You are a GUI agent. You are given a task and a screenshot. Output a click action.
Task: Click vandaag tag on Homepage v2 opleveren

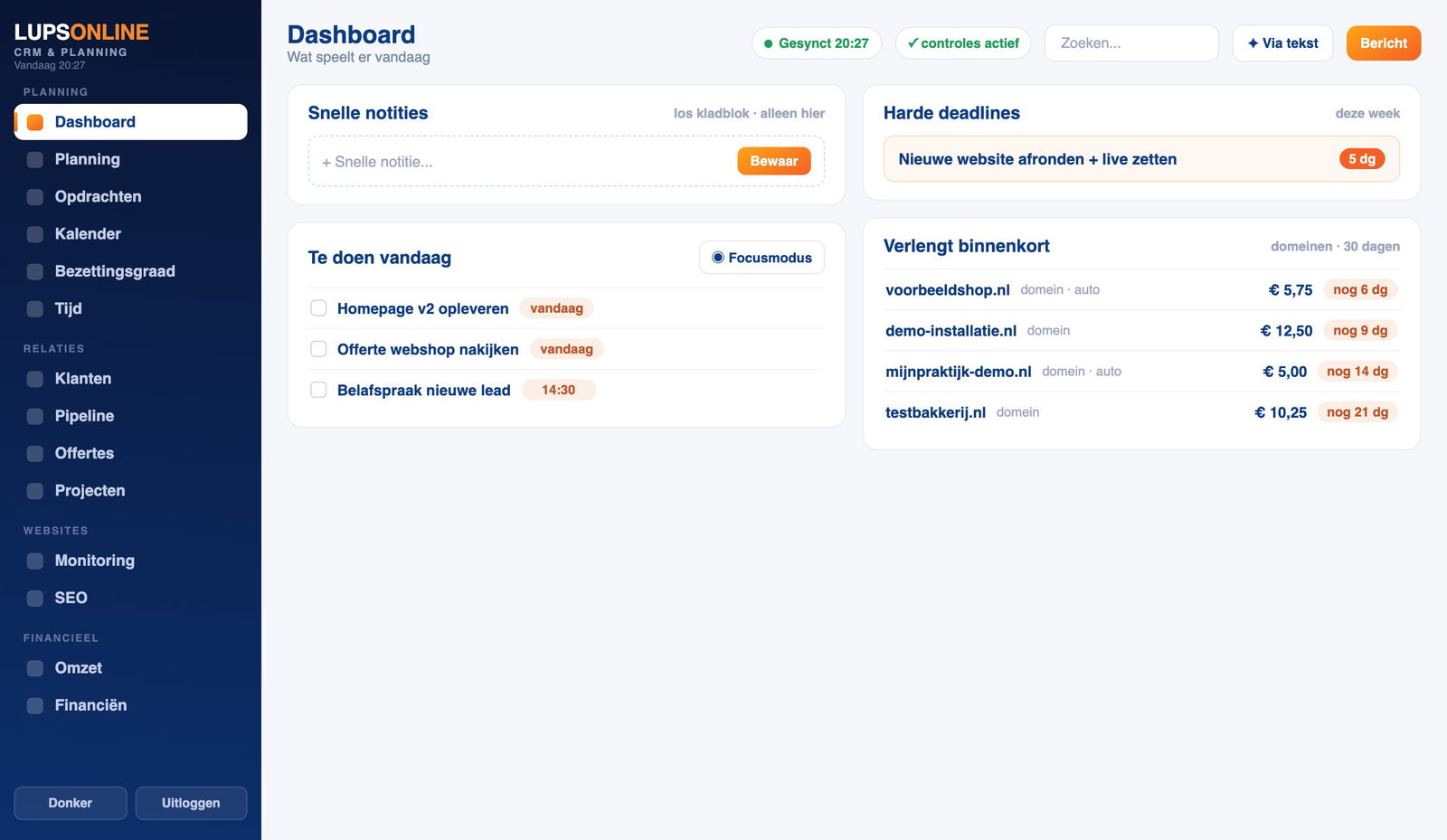coord(556,308)
